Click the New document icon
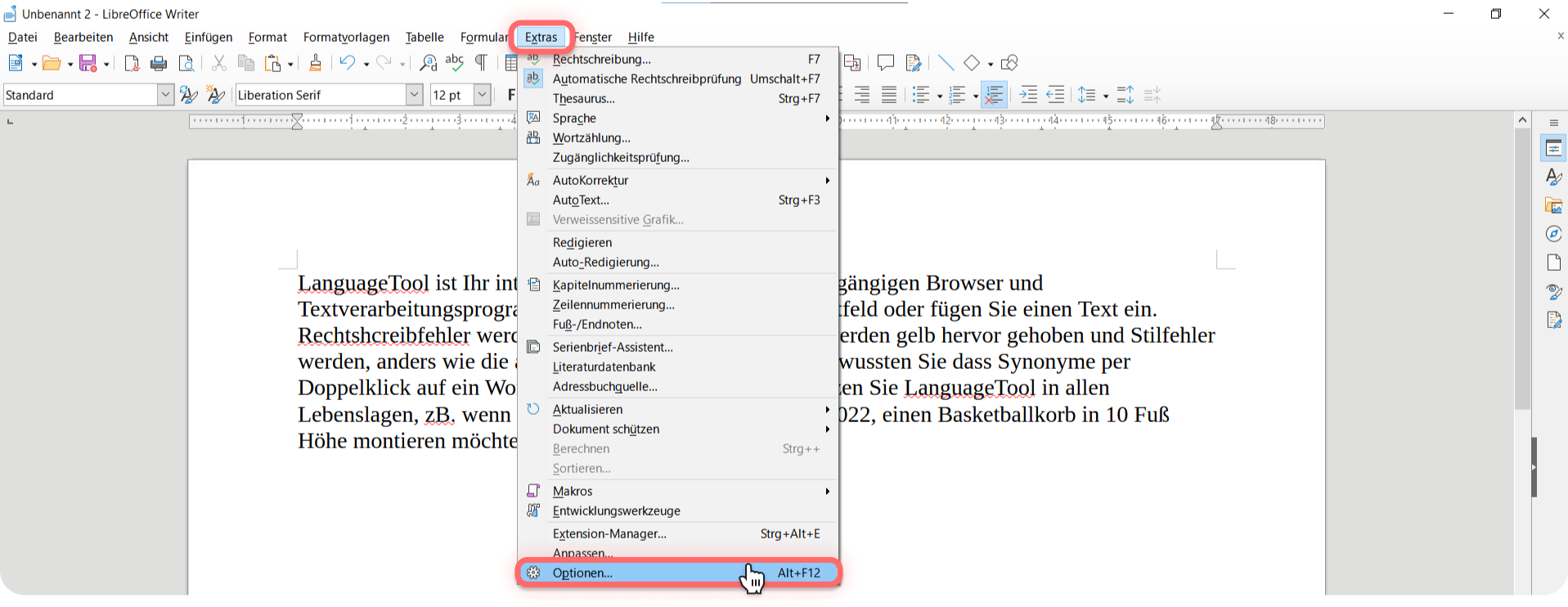This screenshot has width=1568, height=607. 16,63
